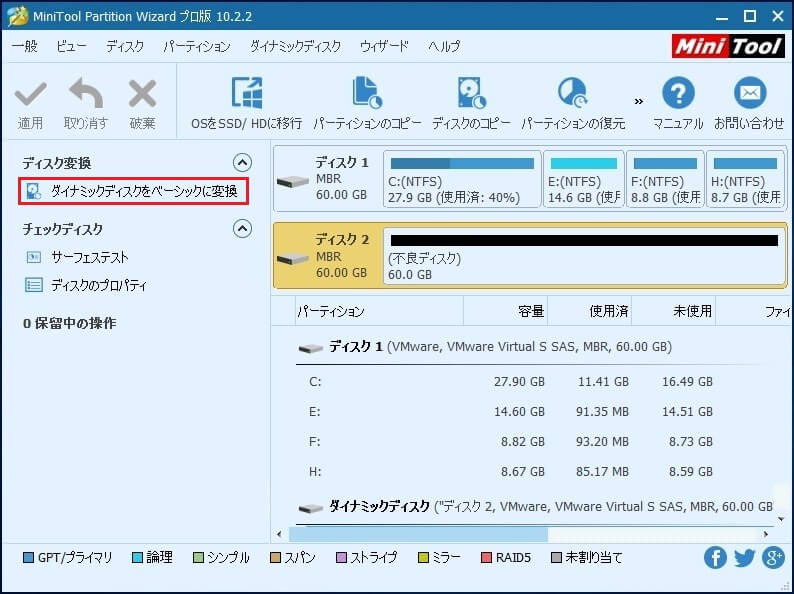The width and height of the screenshot is (794, 594).
Task: Show more toolbar items via » chevron
Action: click(639, 101)
